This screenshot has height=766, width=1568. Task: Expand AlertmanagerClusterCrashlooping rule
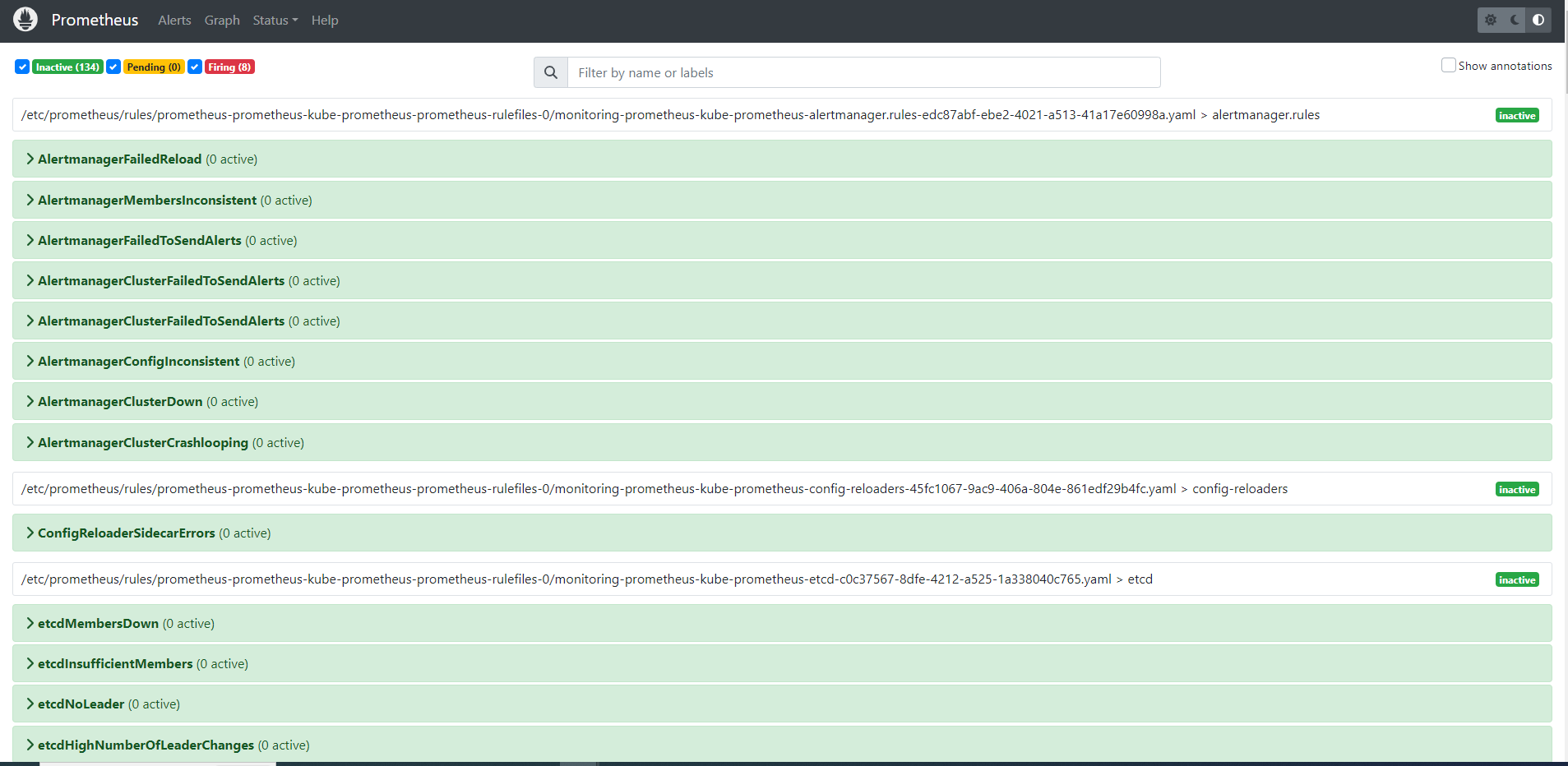(782, 442)
